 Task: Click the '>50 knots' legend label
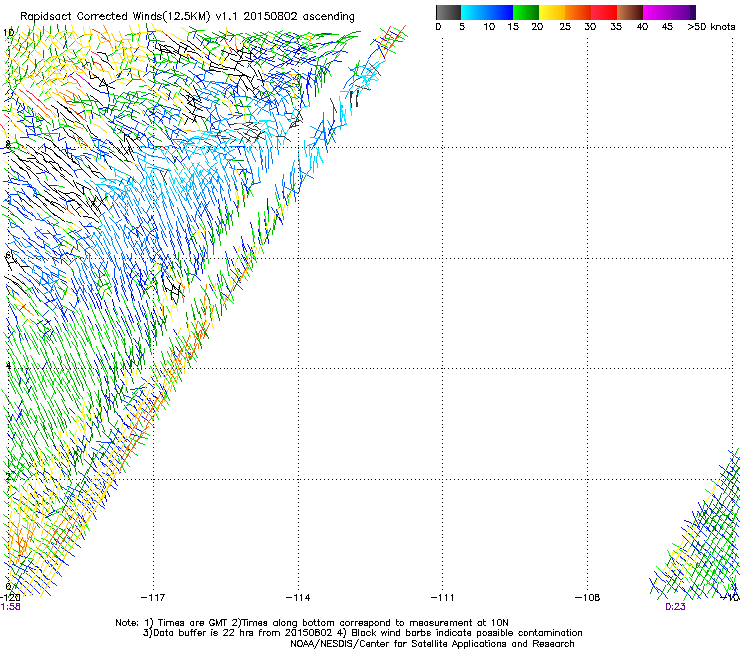711,27
